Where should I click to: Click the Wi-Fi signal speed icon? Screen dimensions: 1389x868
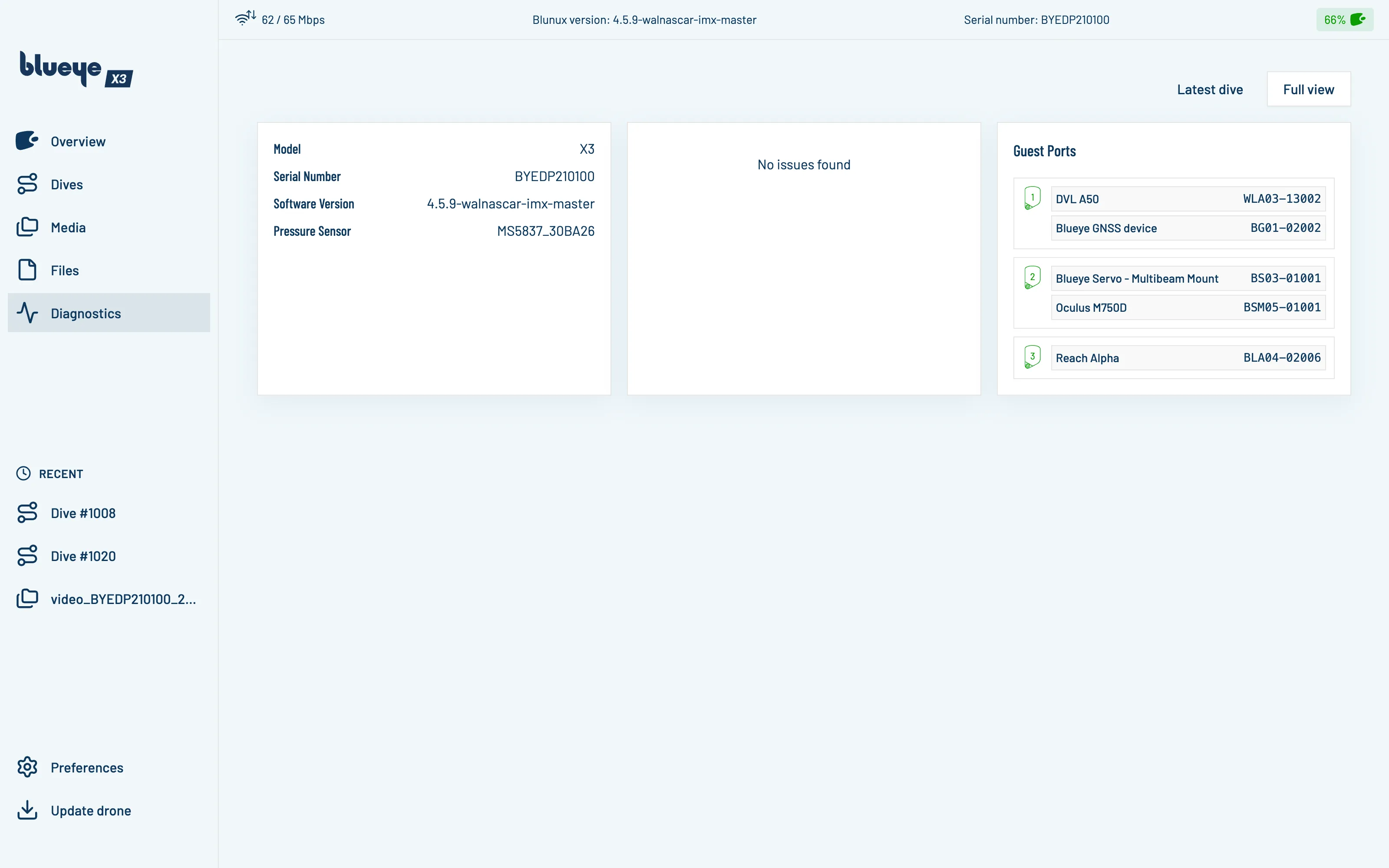(x=246, y=18)
